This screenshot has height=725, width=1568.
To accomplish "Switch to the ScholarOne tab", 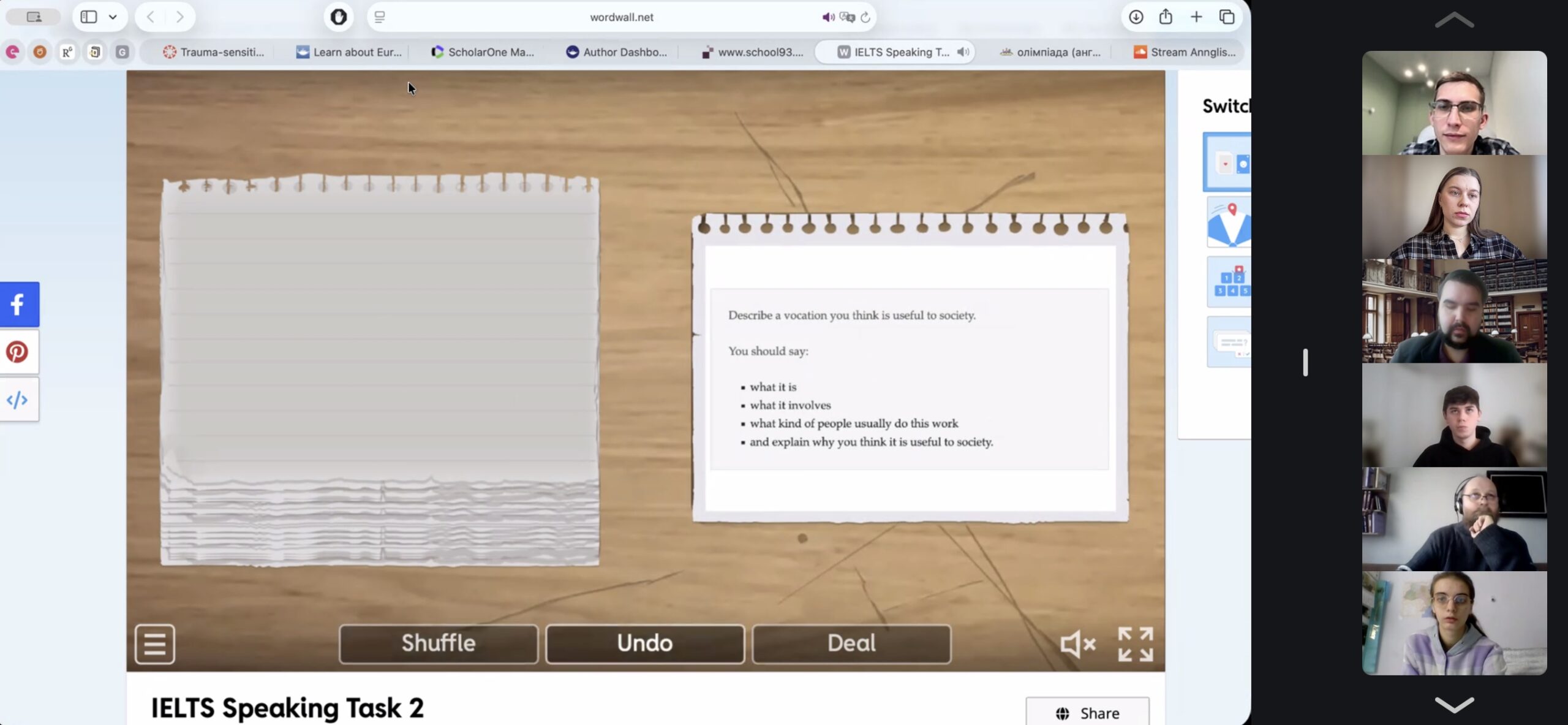I will click(x=483, y=52).
